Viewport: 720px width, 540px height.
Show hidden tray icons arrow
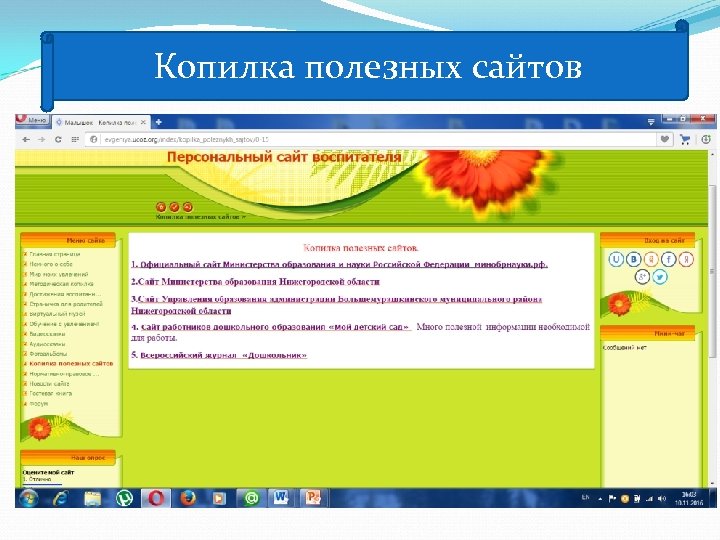pyautogui.click(x=600, y=499)
